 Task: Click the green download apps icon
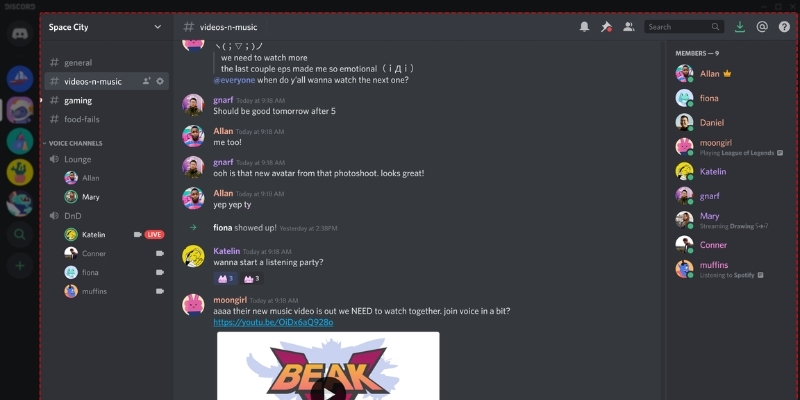point(739,27)
